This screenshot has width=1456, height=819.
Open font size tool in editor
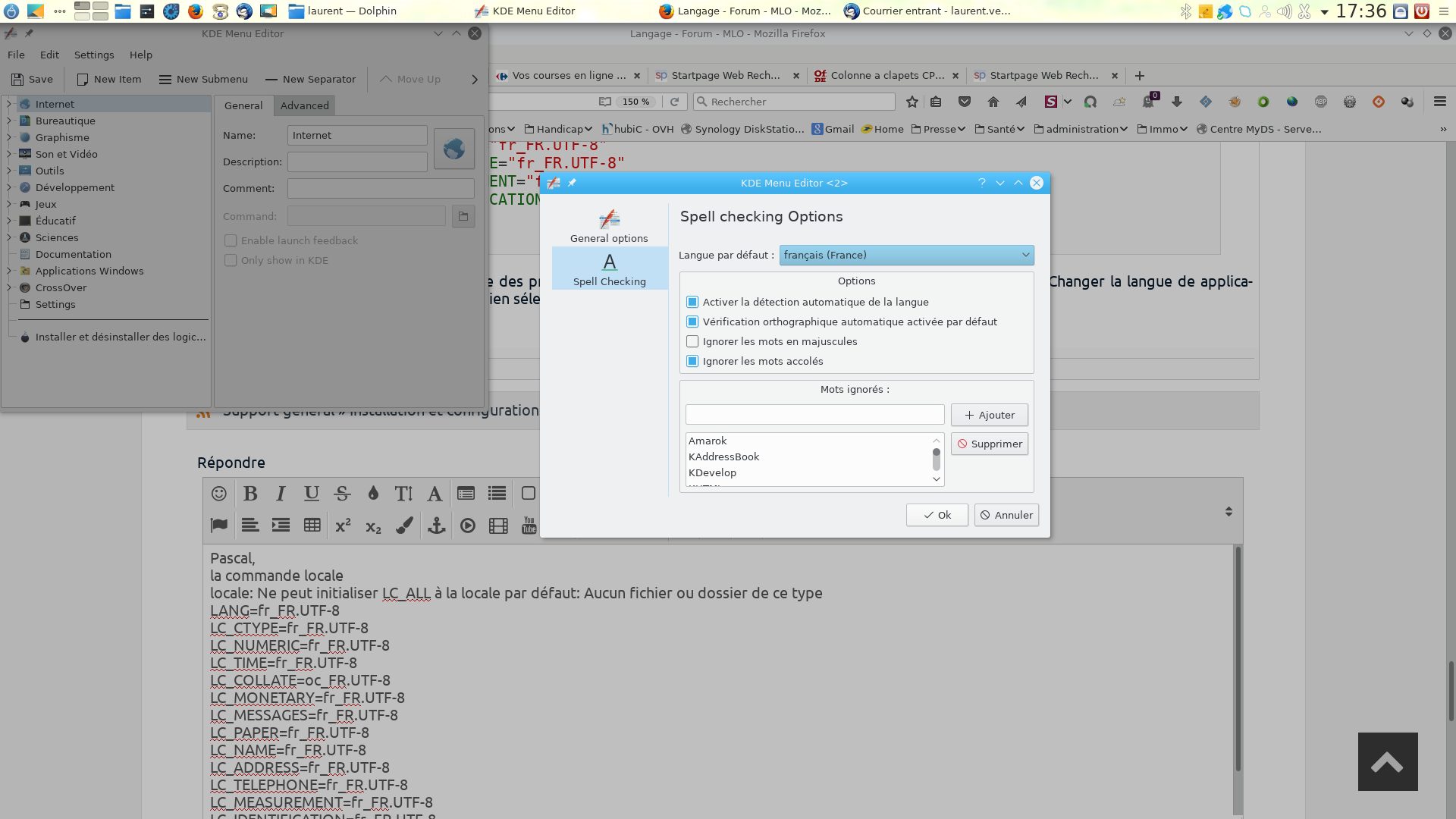pyautogui.click(x=403, y=494)
